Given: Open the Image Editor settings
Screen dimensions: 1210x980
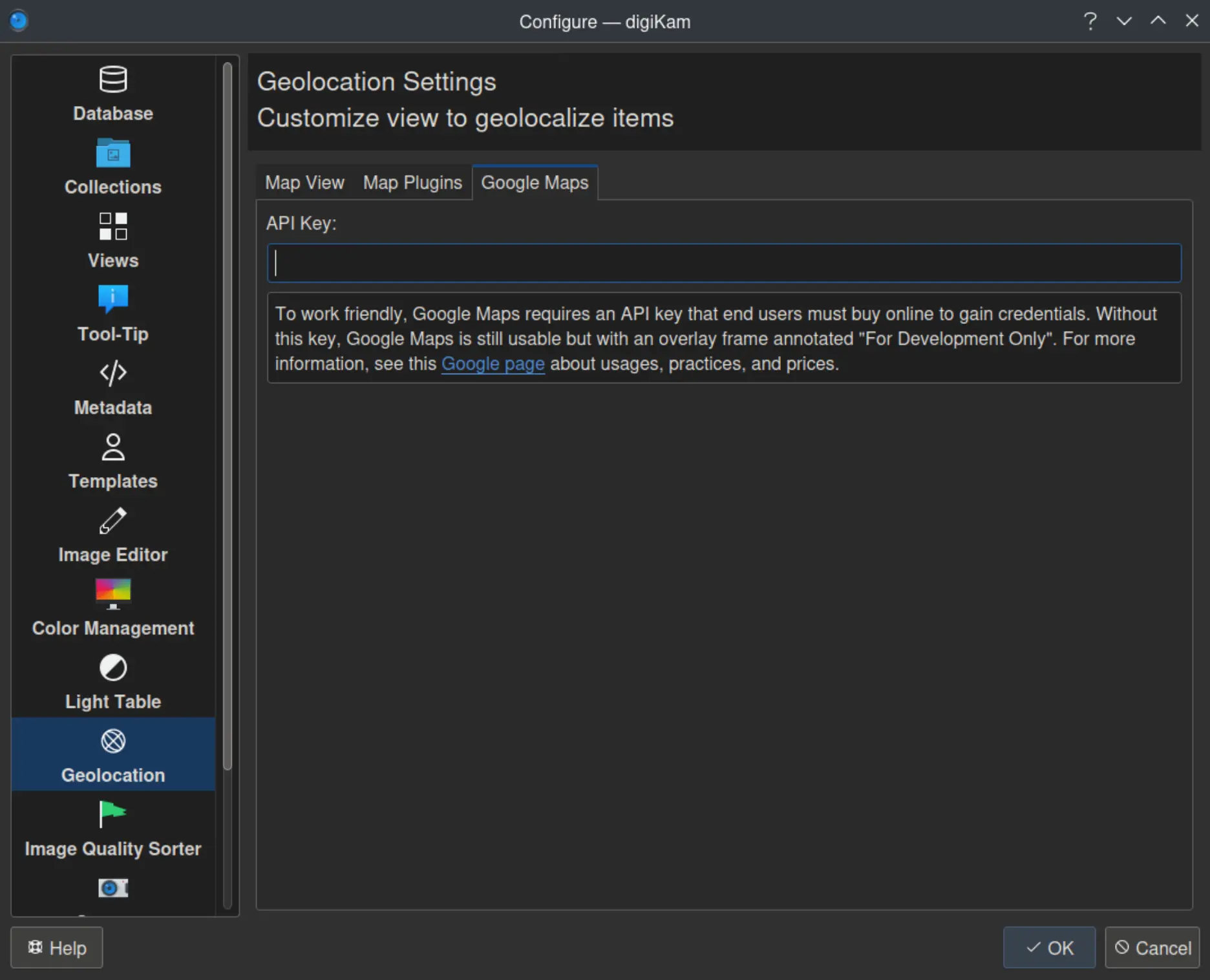Looking at the screenshot, I should tap(113, 534).
